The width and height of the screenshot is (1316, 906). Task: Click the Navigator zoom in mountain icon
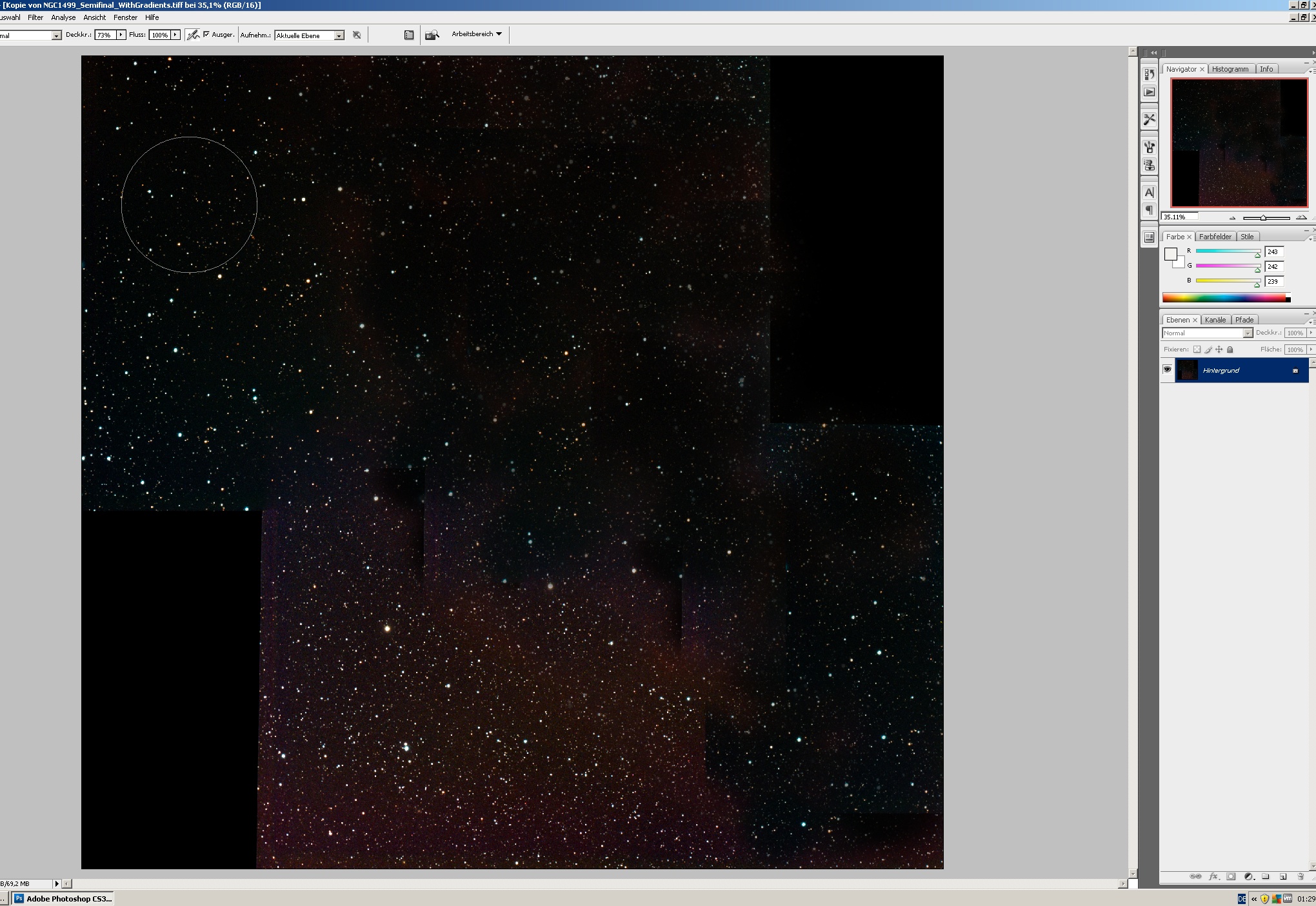1301,217
